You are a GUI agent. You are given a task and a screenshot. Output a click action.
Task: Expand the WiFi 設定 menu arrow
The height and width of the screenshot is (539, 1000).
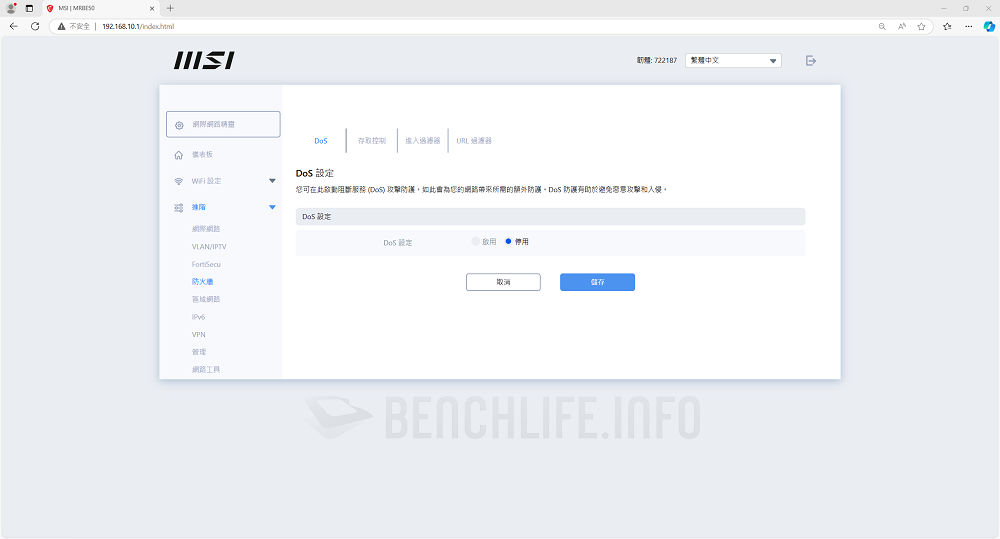[x=272, y=181]
